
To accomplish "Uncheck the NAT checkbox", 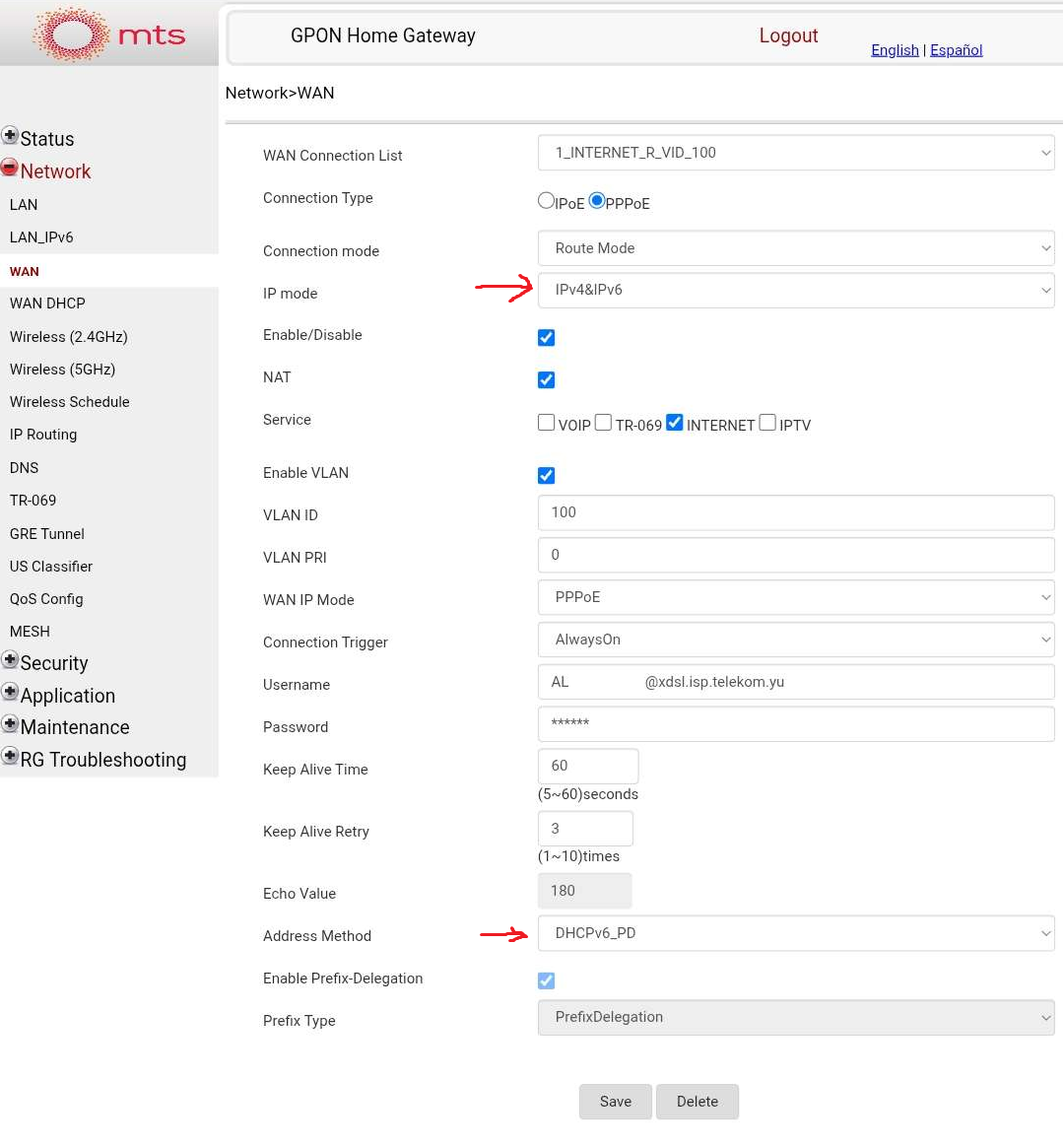I will (547, 380).
